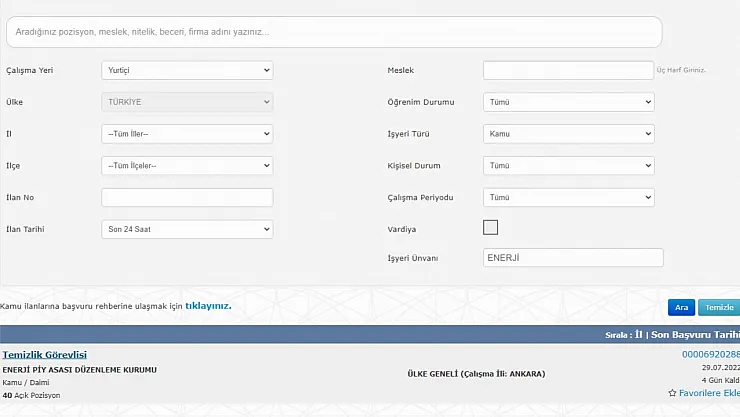Image resolution: width=740 pixels, height=417 pixels.
Task: Open the İlçe dropdown
Action: pos(187,166)
